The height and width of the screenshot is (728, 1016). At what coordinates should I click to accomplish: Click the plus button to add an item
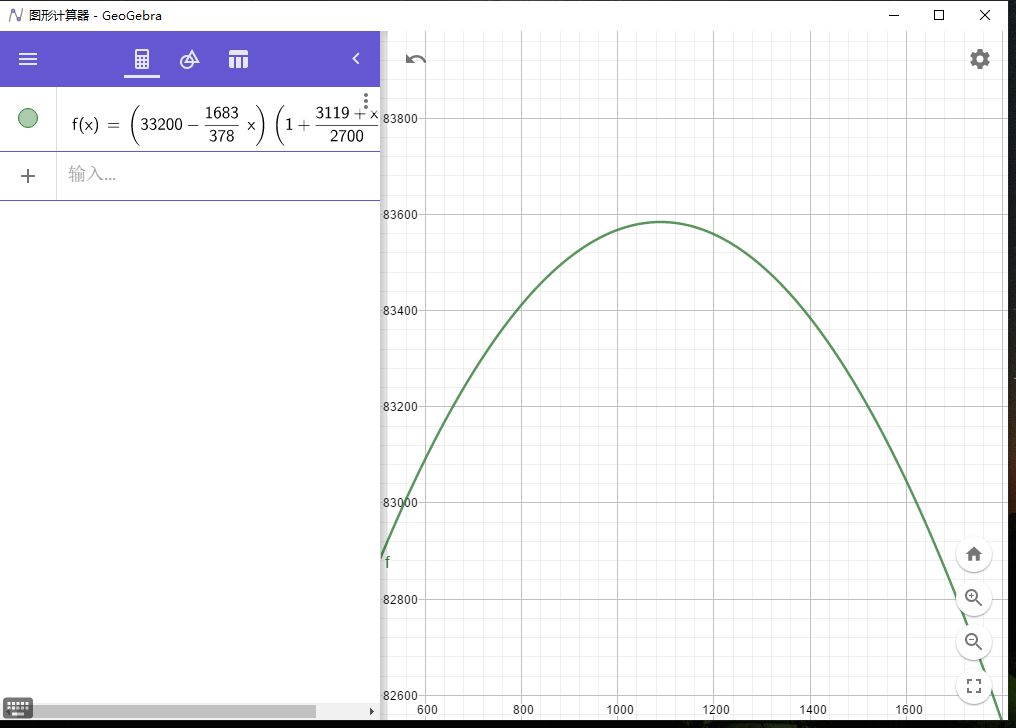[x=28, y=176]
